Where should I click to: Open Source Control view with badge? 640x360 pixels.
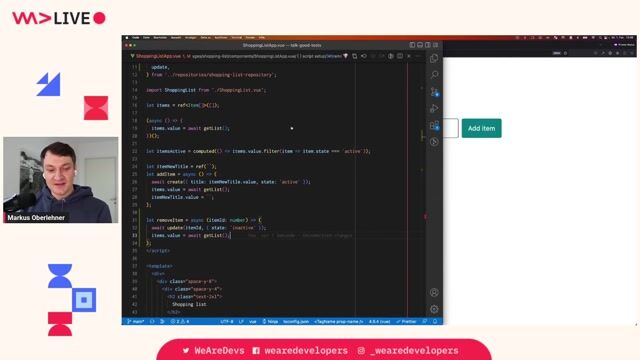434,92
